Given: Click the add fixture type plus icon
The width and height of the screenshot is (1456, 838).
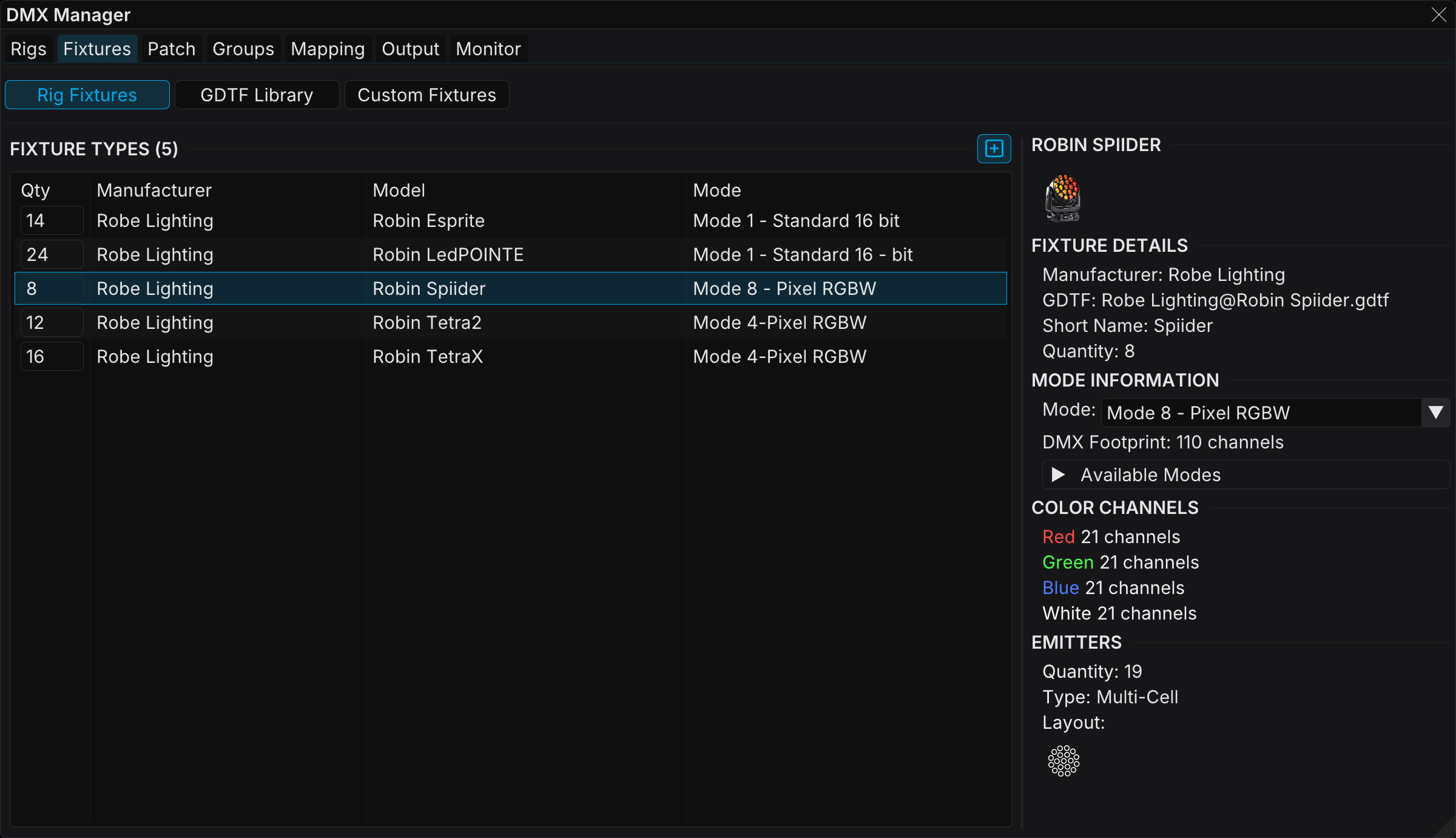Looking at the screenshot, I should click(x=994, y=149).
